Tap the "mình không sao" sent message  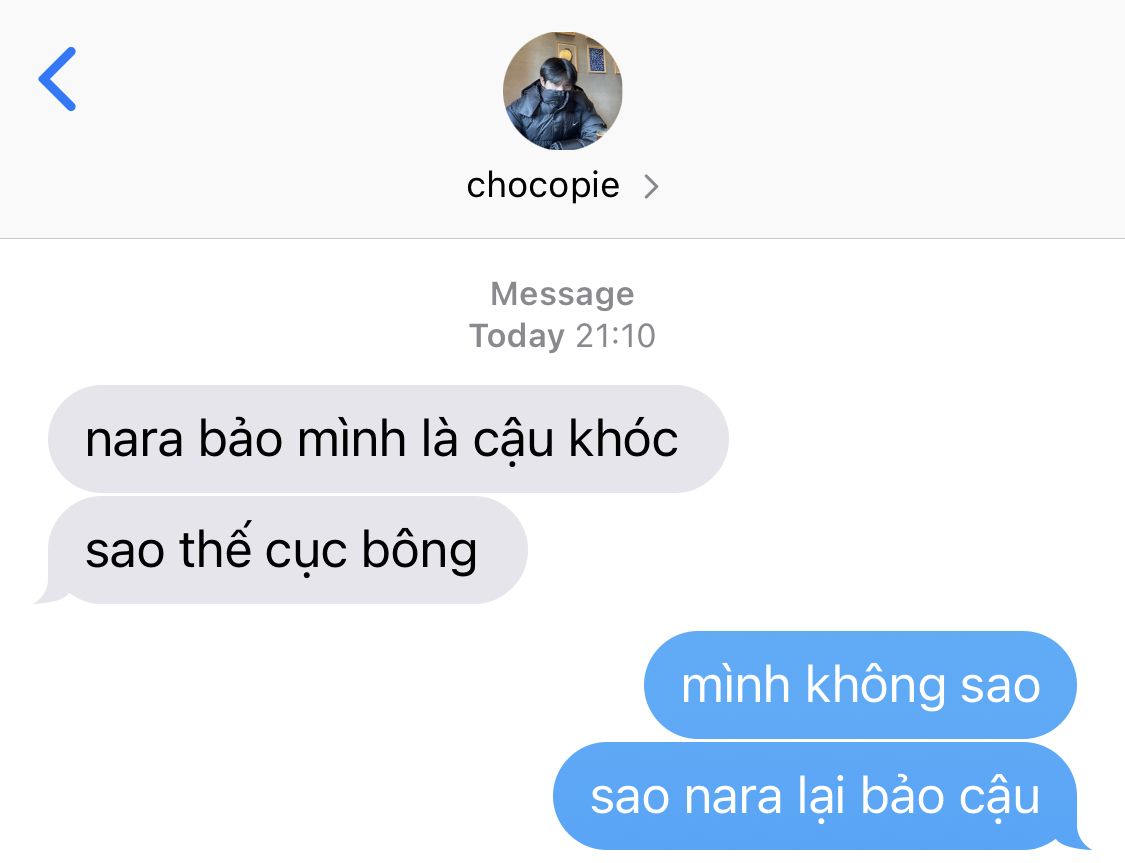(860, 685)
